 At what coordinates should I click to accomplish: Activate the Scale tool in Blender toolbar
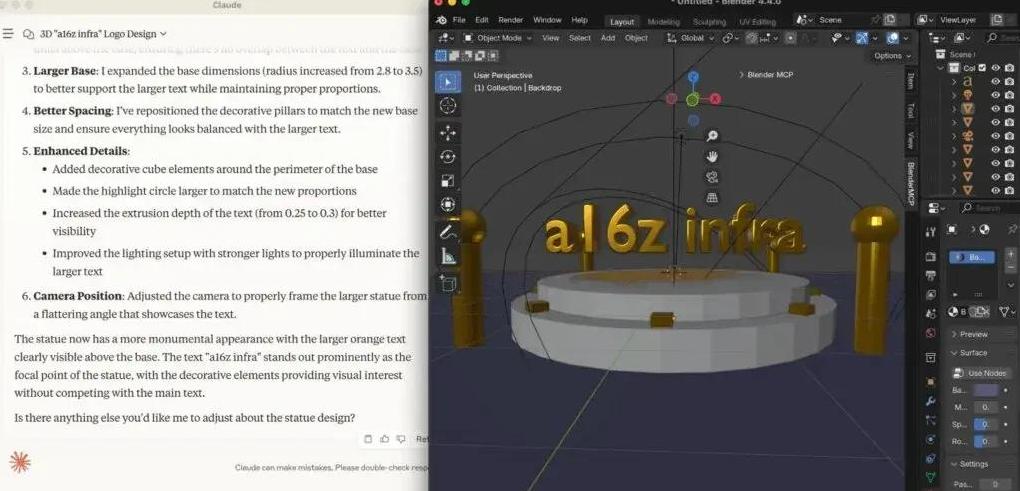click(x=448, y=181)
